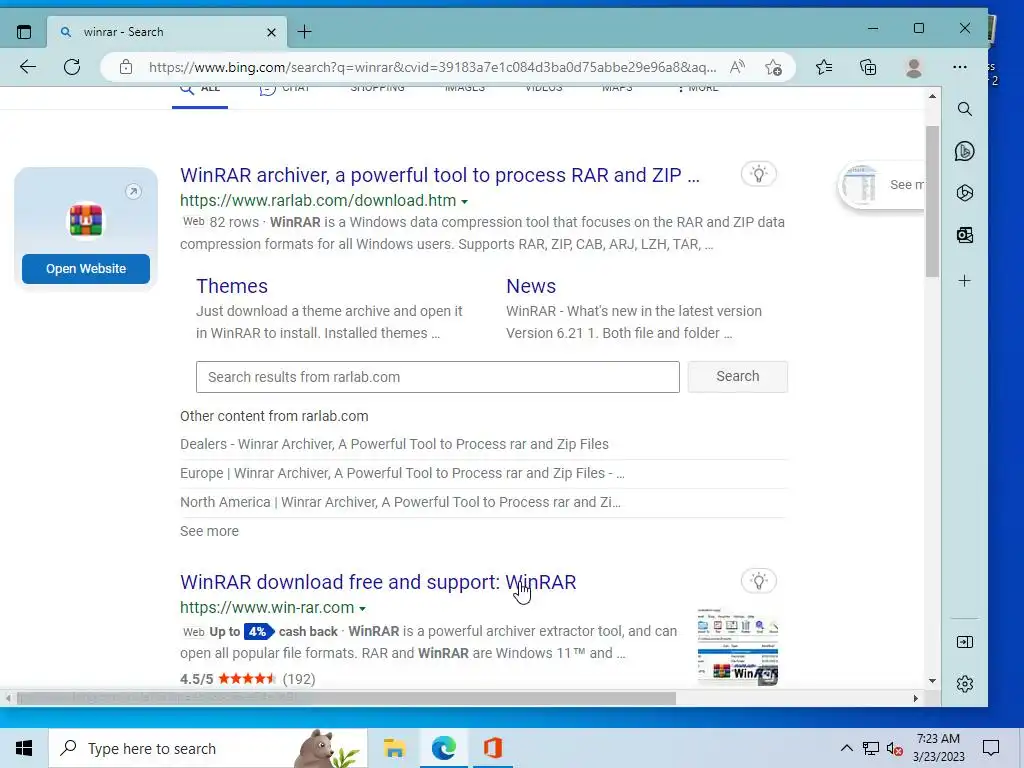This screenshot has width=1024, height=768.
Task: Open 'North America | Winrar Archiver' link
Action: (x=400, y=502)
